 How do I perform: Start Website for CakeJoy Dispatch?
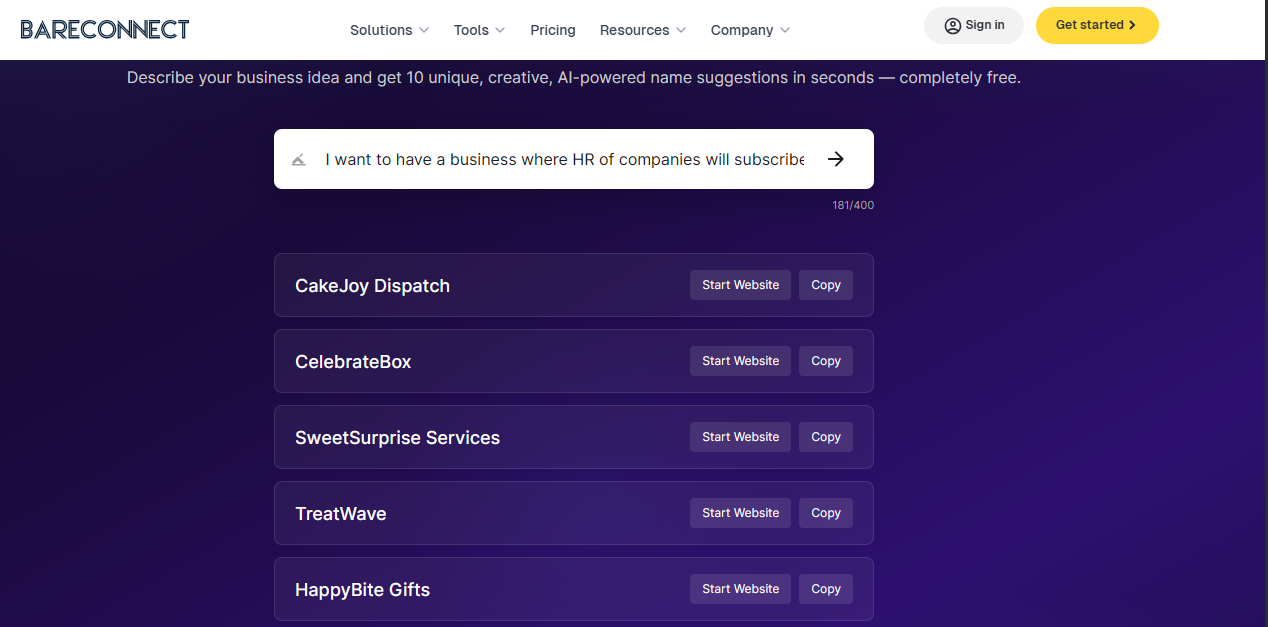740,284
